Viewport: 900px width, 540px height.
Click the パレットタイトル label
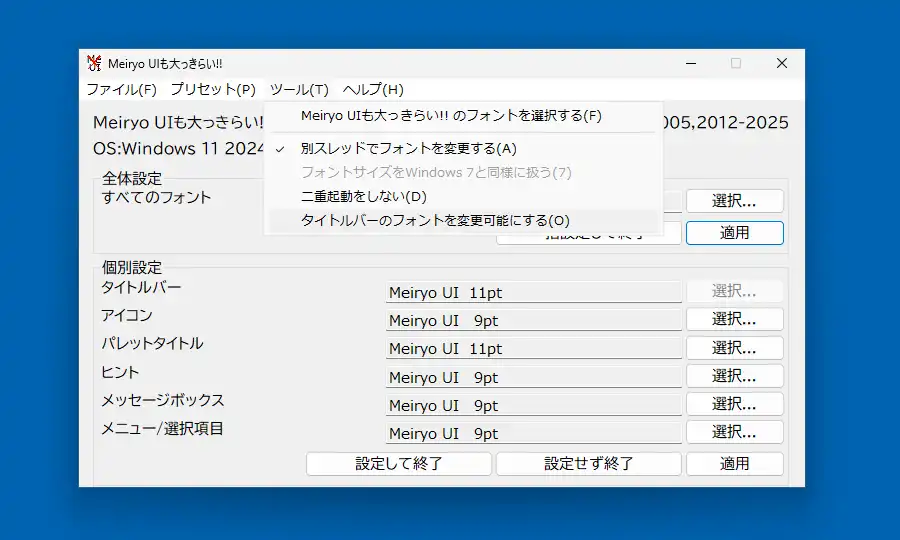coord(152,343)
